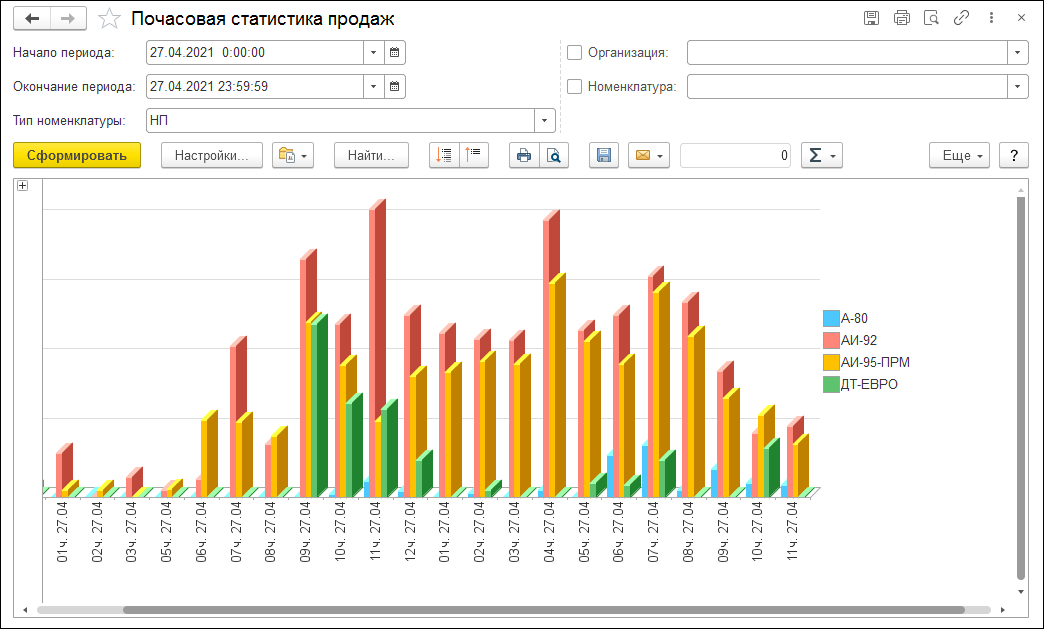1044x630 pixels.
Task: Open the three-dot more options menu
Action: (x=991, y=18)
